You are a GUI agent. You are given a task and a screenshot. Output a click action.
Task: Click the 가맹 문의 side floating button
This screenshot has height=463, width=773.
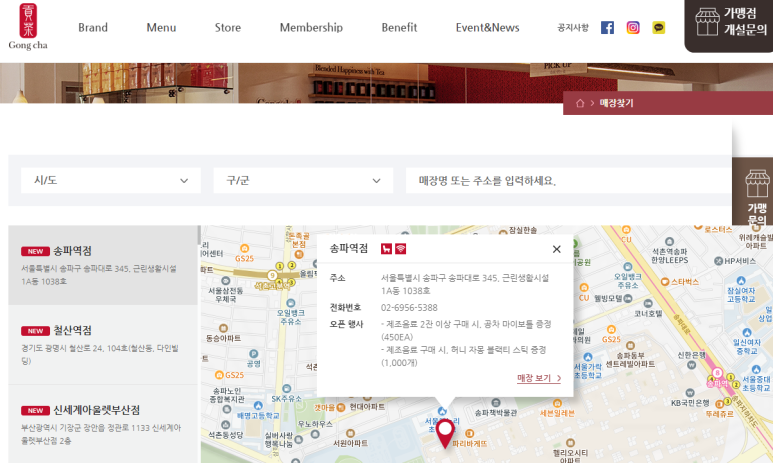coord(753,192)
